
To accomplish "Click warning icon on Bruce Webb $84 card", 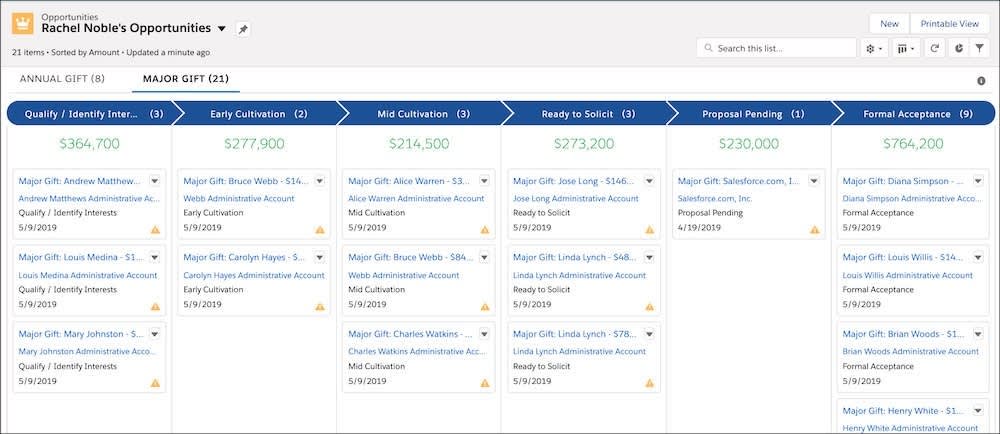I will (x=485, y=307).
